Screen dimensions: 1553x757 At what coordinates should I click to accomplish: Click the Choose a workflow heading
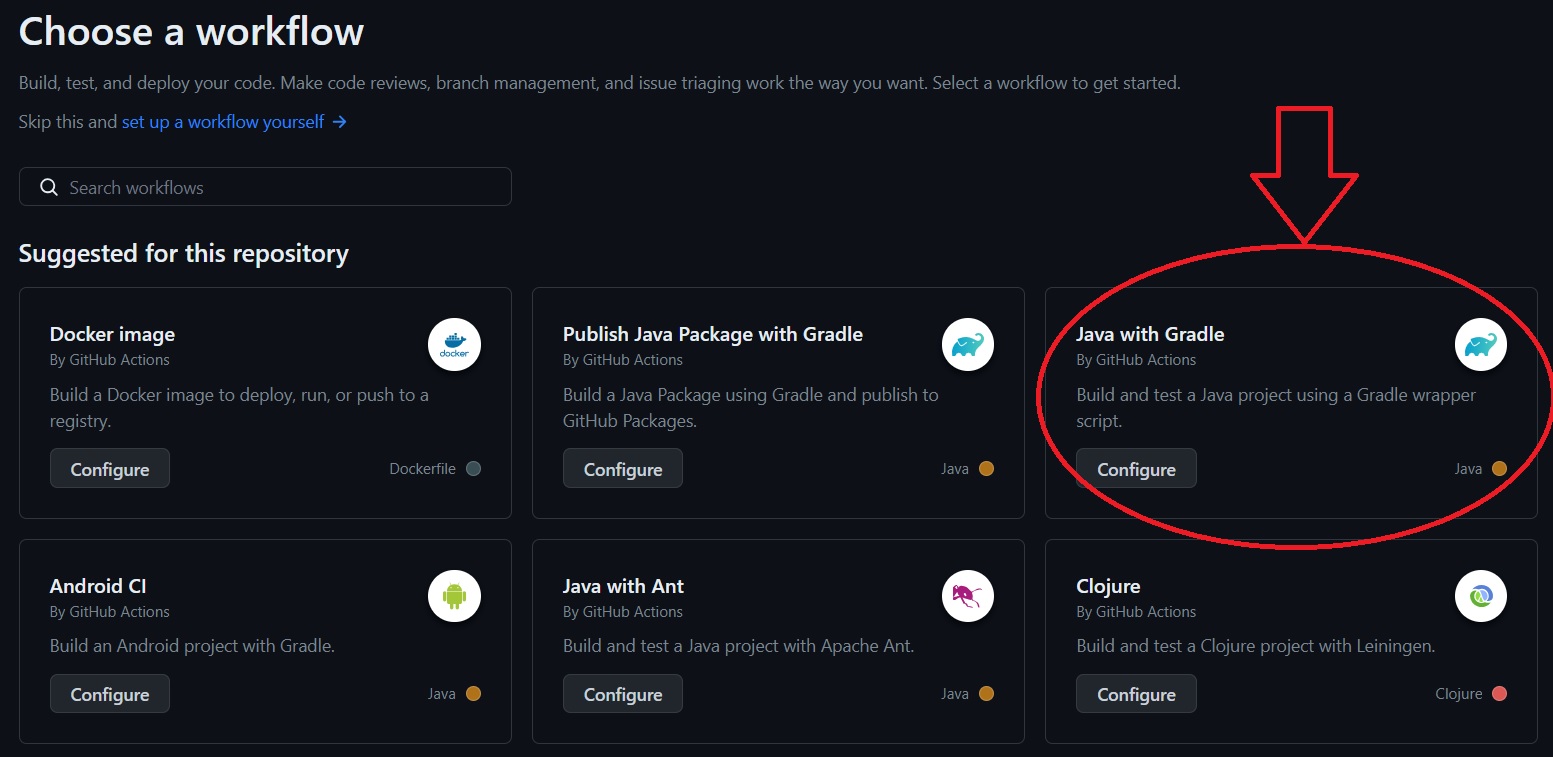[191, 32]
